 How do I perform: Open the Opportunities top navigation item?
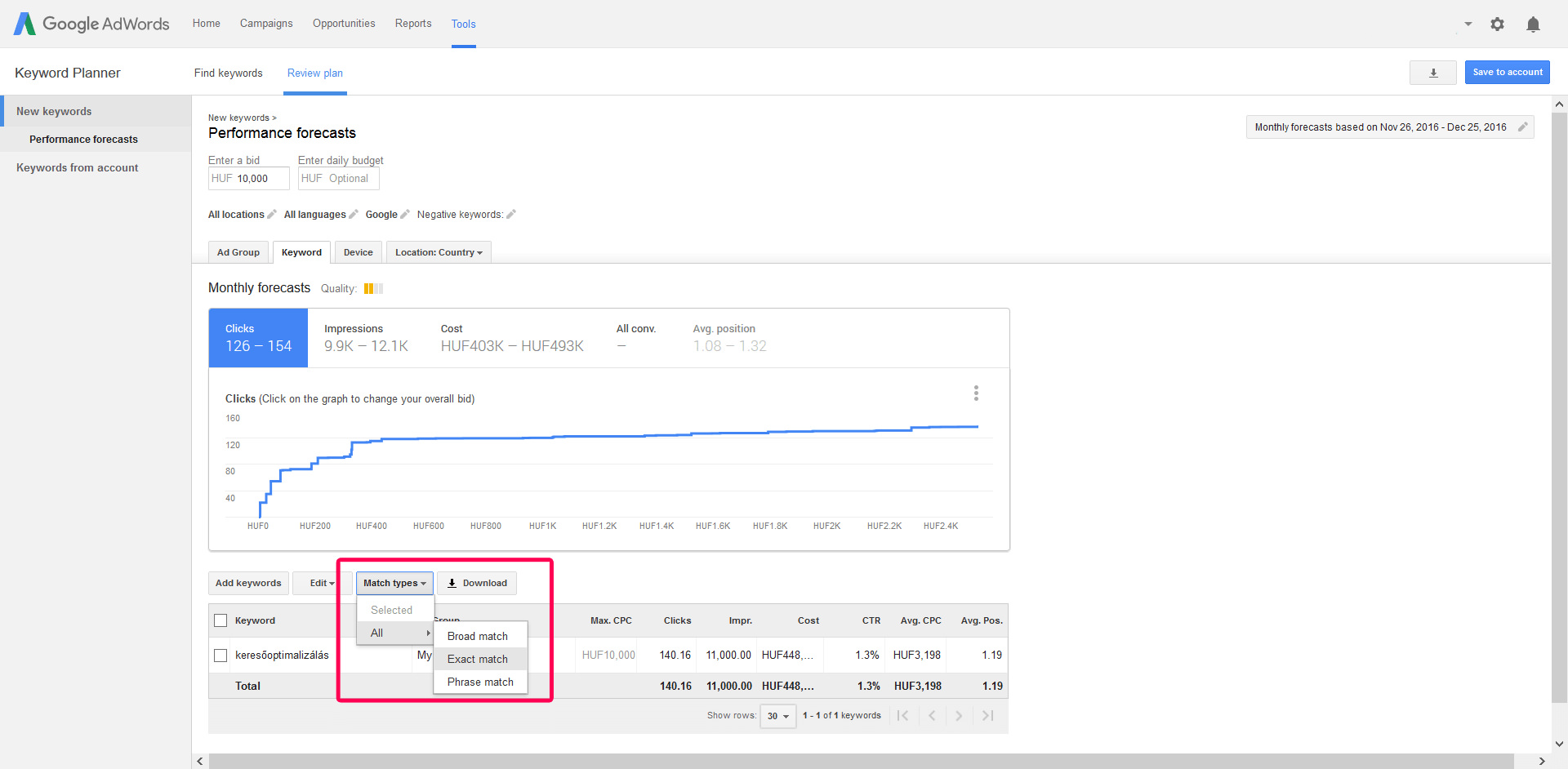pos(344,24)
